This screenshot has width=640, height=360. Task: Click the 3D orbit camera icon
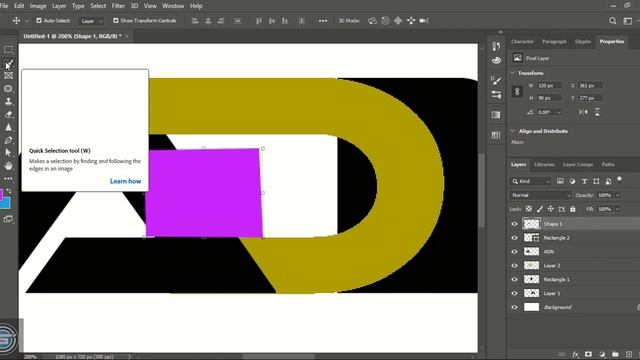(372, 20)
